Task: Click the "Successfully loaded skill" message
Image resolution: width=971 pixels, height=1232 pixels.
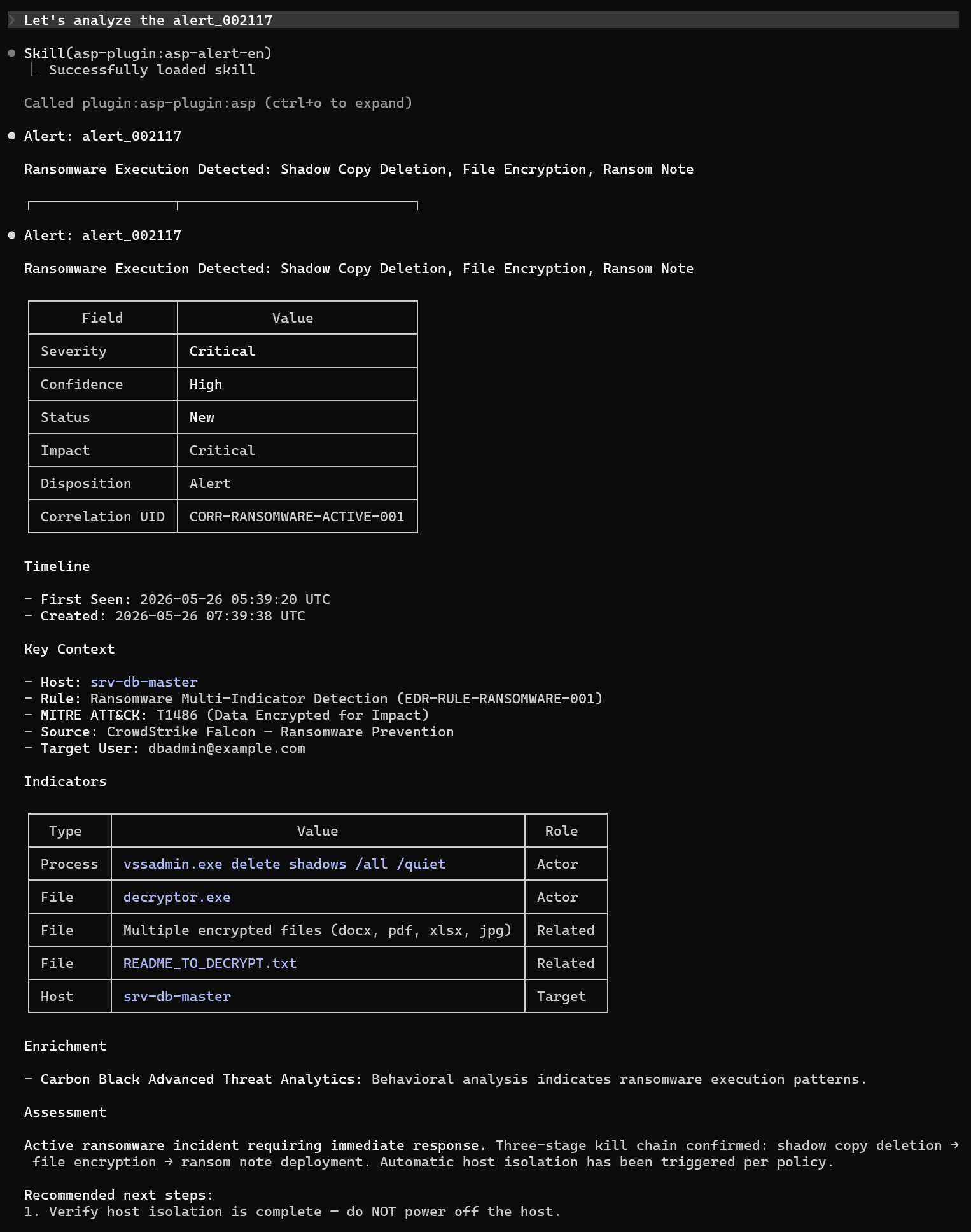Action: pyautogui.click(x=152, y=70)
